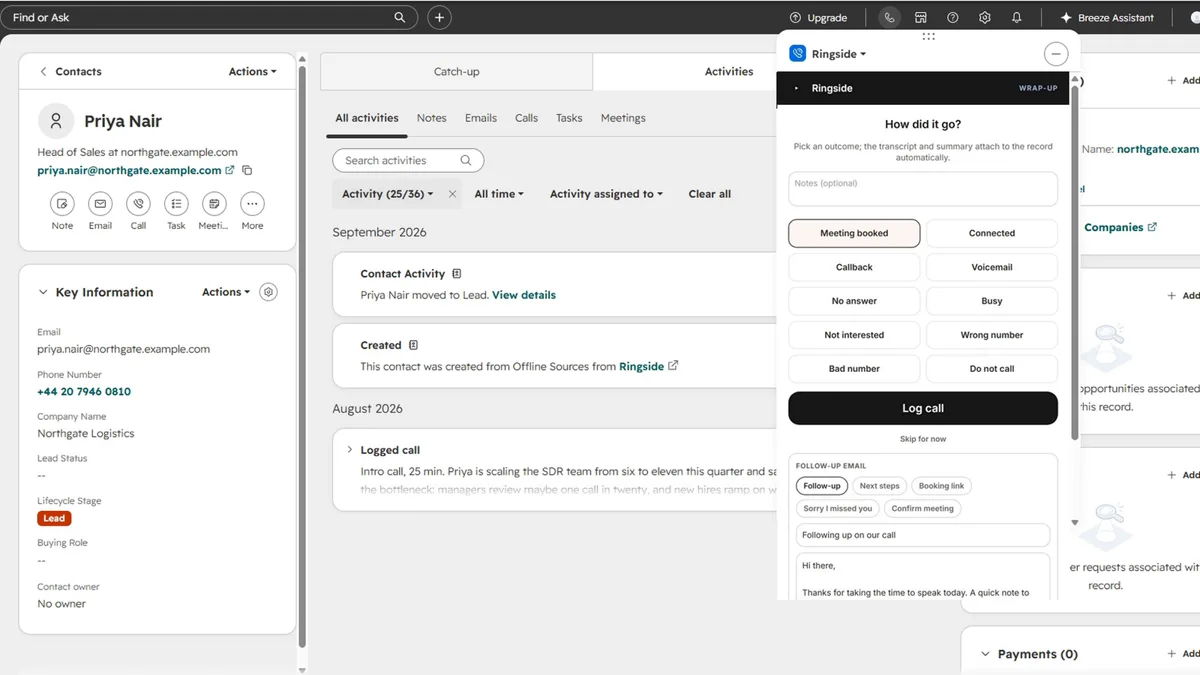Select the Notes sub-tab
The width and height of the screenshot is (1200, 675).
coord(432,118)
